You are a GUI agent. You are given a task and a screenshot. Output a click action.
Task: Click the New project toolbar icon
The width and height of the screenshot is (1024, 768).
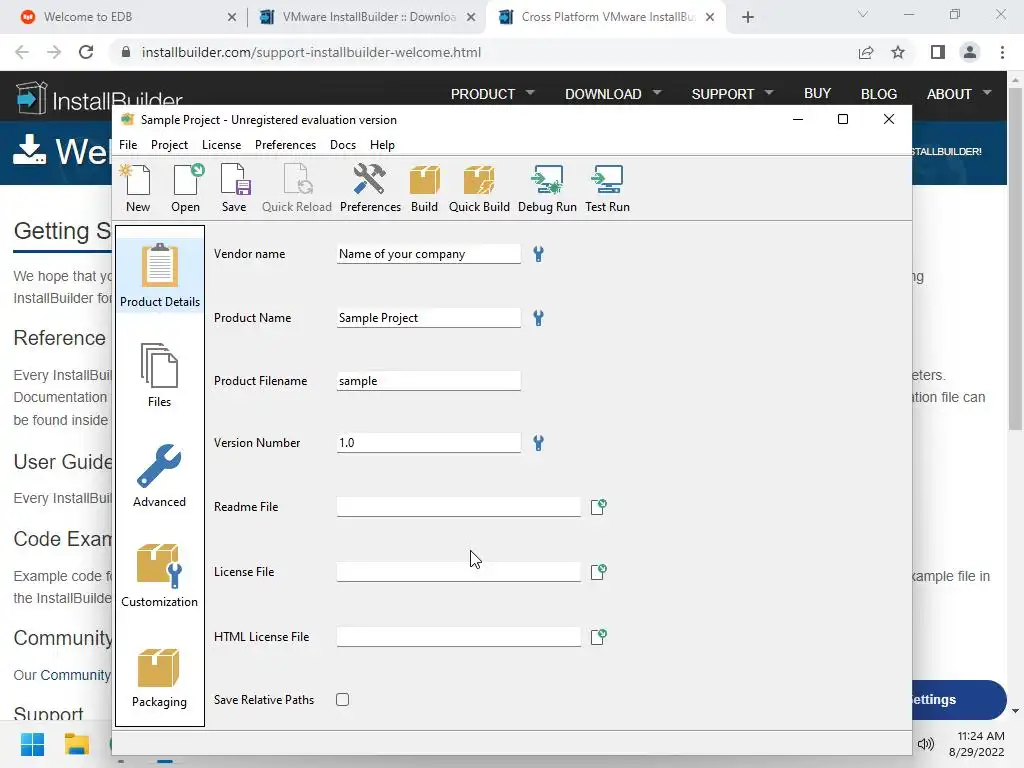tap(138, 188)
